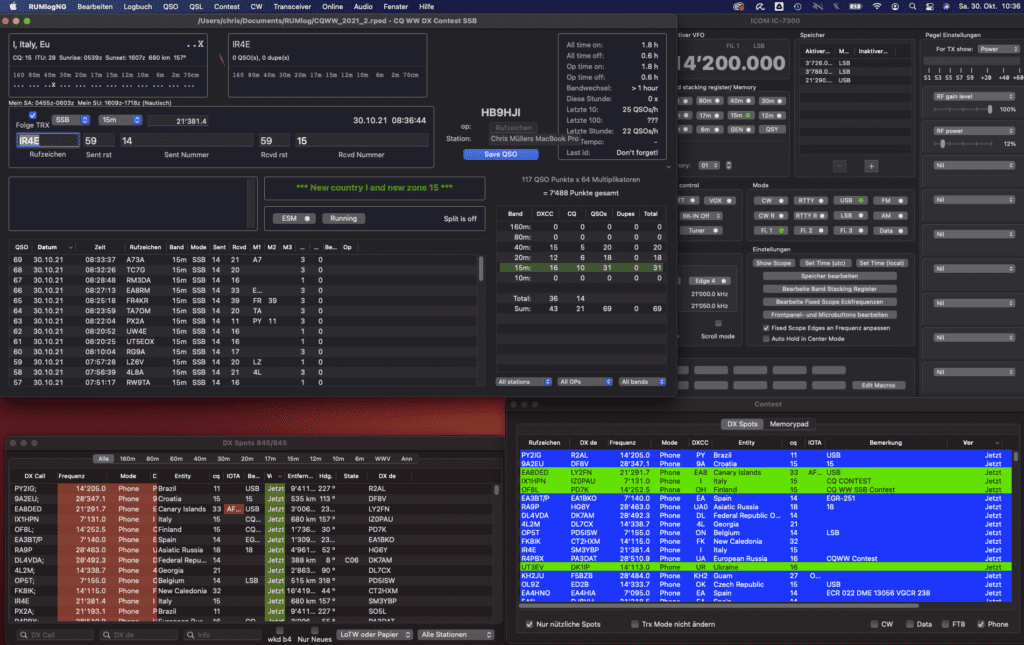Enable Auto Hold in Center Mode
The height and width of the screenshot is (645, 1024).
[765, 339]
